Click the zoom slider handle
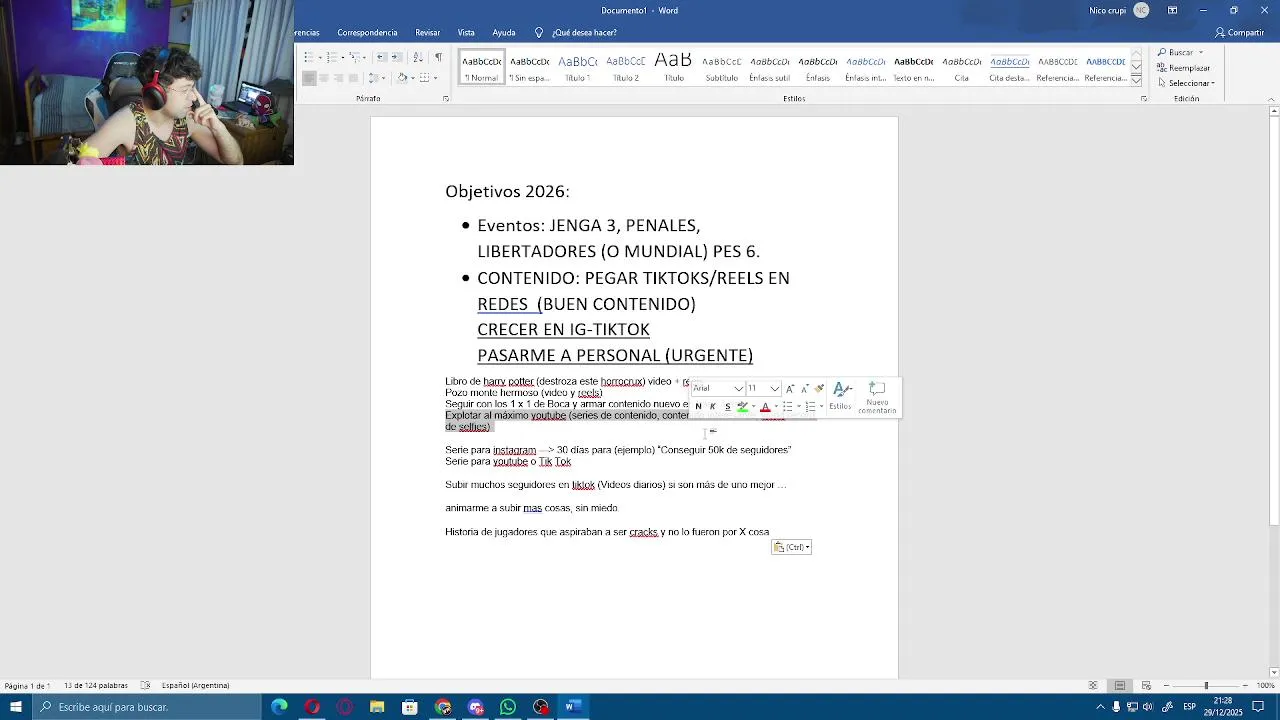This screenshot has height=720, width=1280. (x=1206, y=686)
